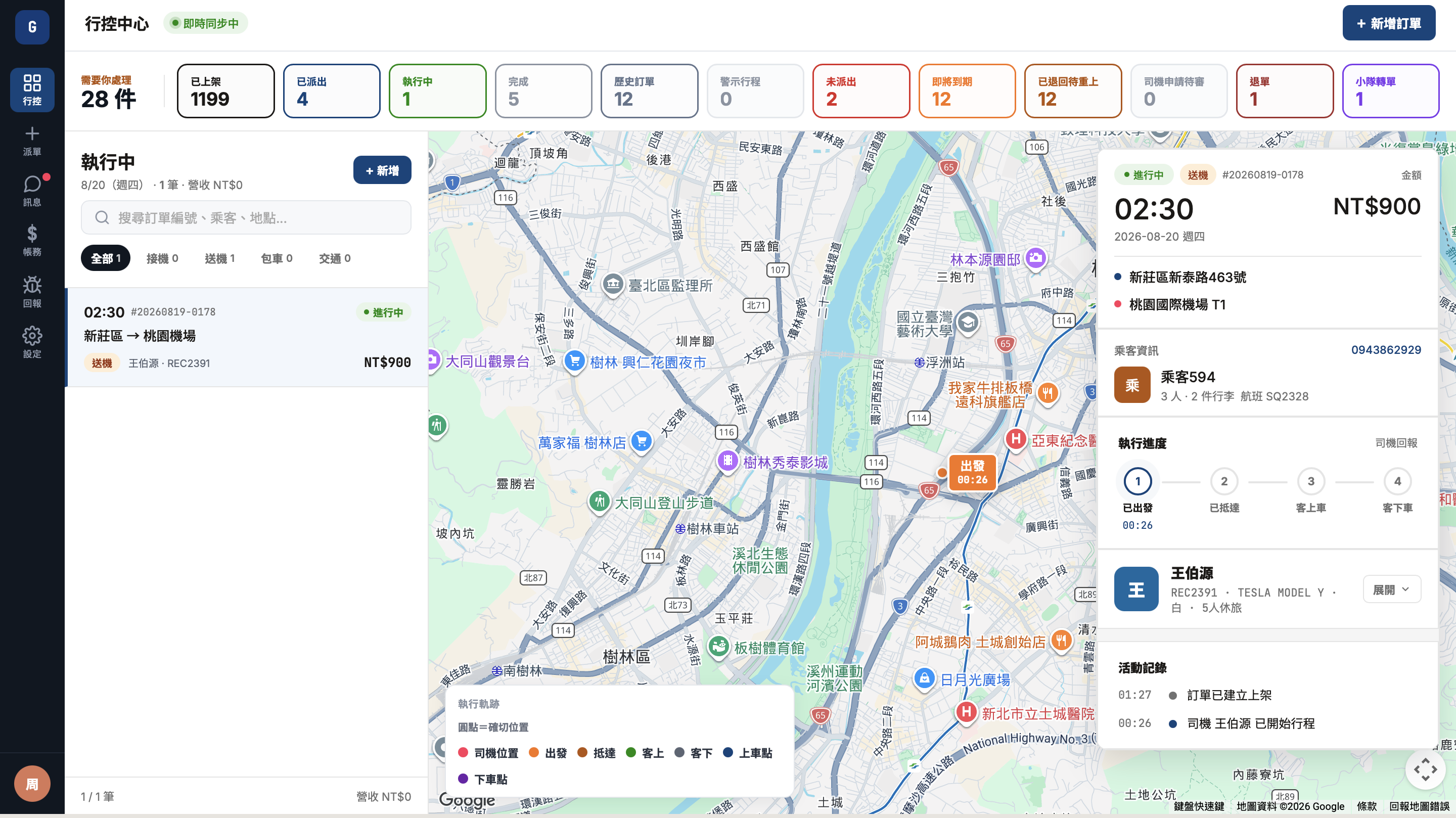Open the 派單 plus icon in sidebar
The height and width of the screenshot is (818, 1456).
[32, 141]
